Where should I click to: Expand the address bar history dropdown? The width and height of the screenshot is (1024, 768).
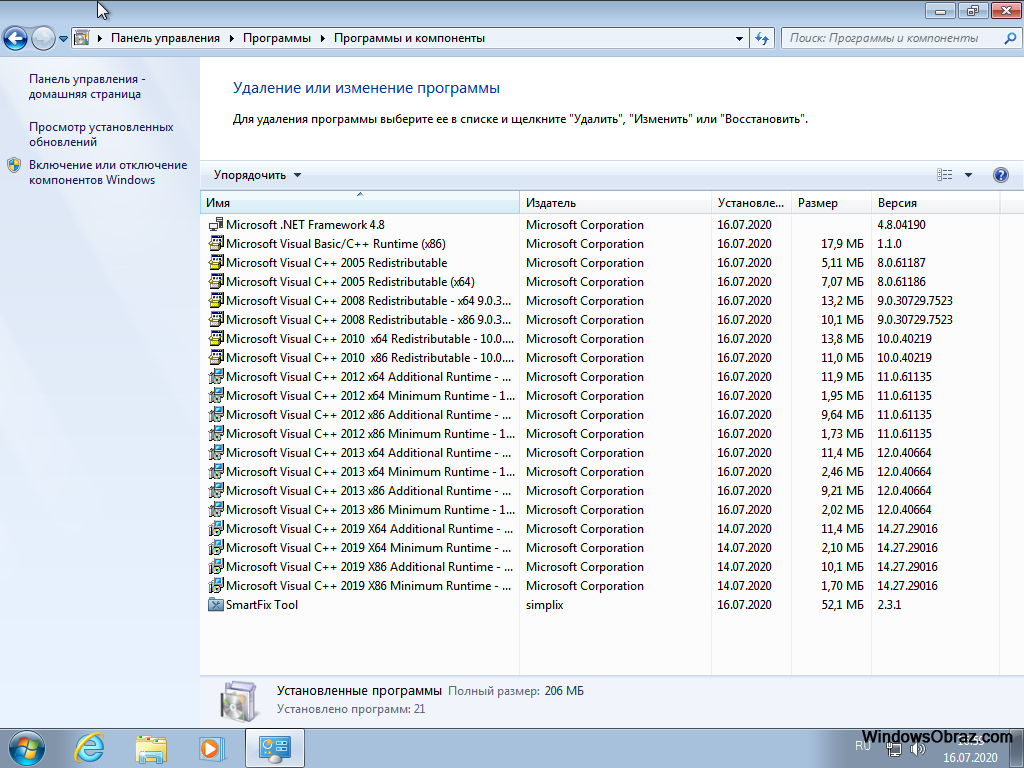pos(740,38)
